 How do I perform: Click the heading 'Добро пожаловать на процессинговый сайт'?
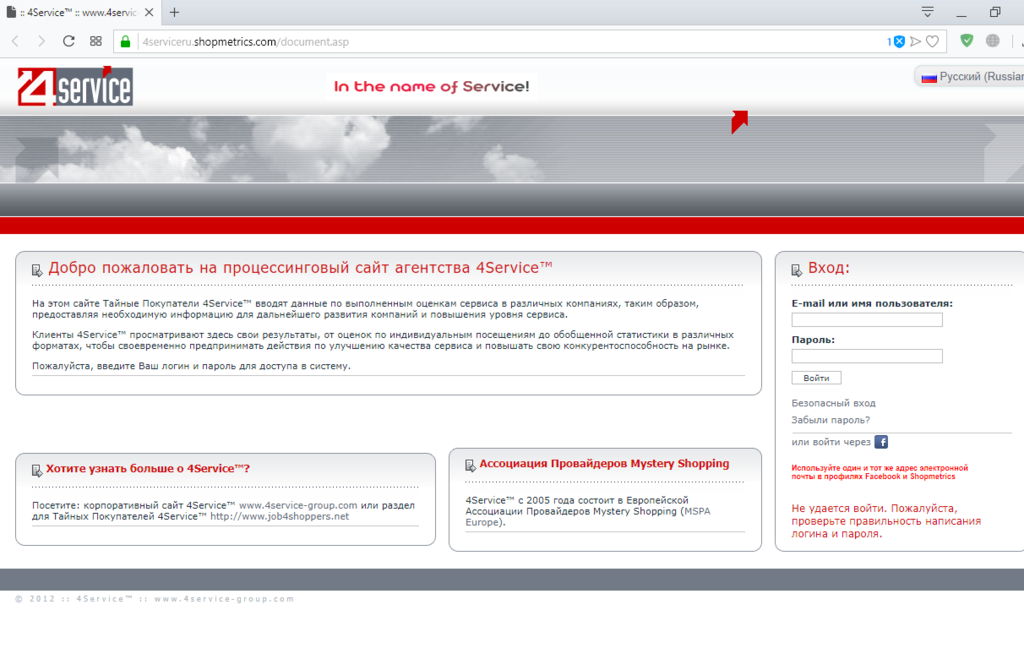pos(300,268)
